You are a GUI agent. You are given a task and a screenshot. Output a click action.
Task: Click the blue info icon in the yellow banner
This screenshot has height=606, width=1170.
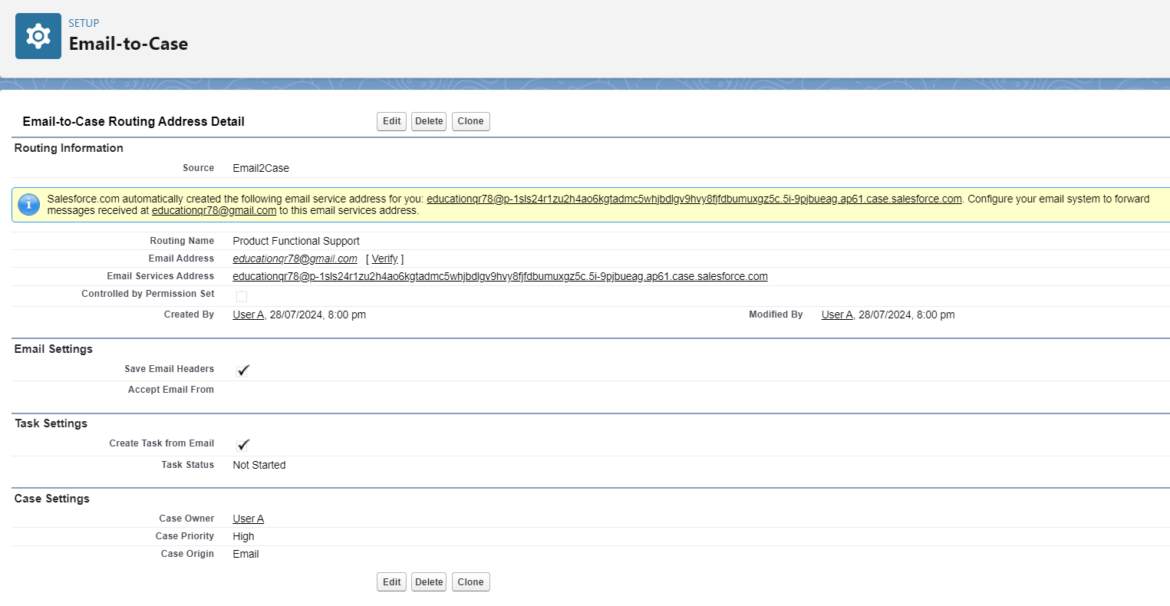(29, 205)
